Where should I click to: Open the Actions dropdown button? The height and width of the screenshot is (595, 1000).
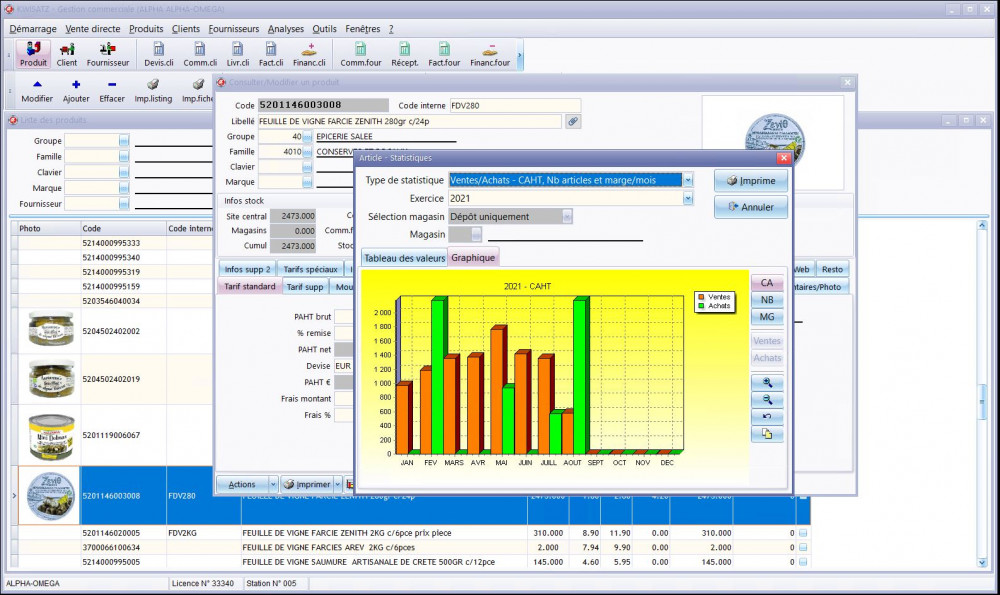pos(247,484)
